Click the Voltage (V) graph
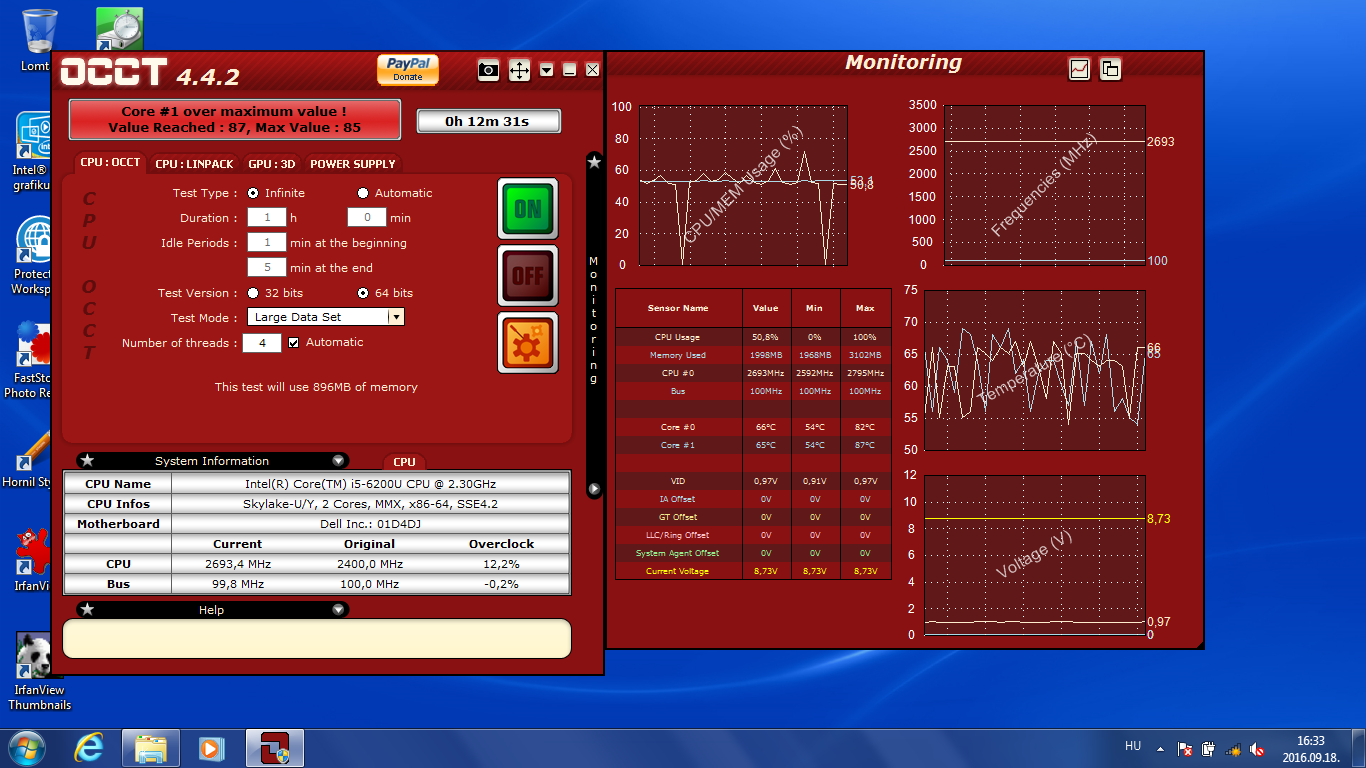This screenshot has height=768, width=1366. click(x=1035, y=555)
